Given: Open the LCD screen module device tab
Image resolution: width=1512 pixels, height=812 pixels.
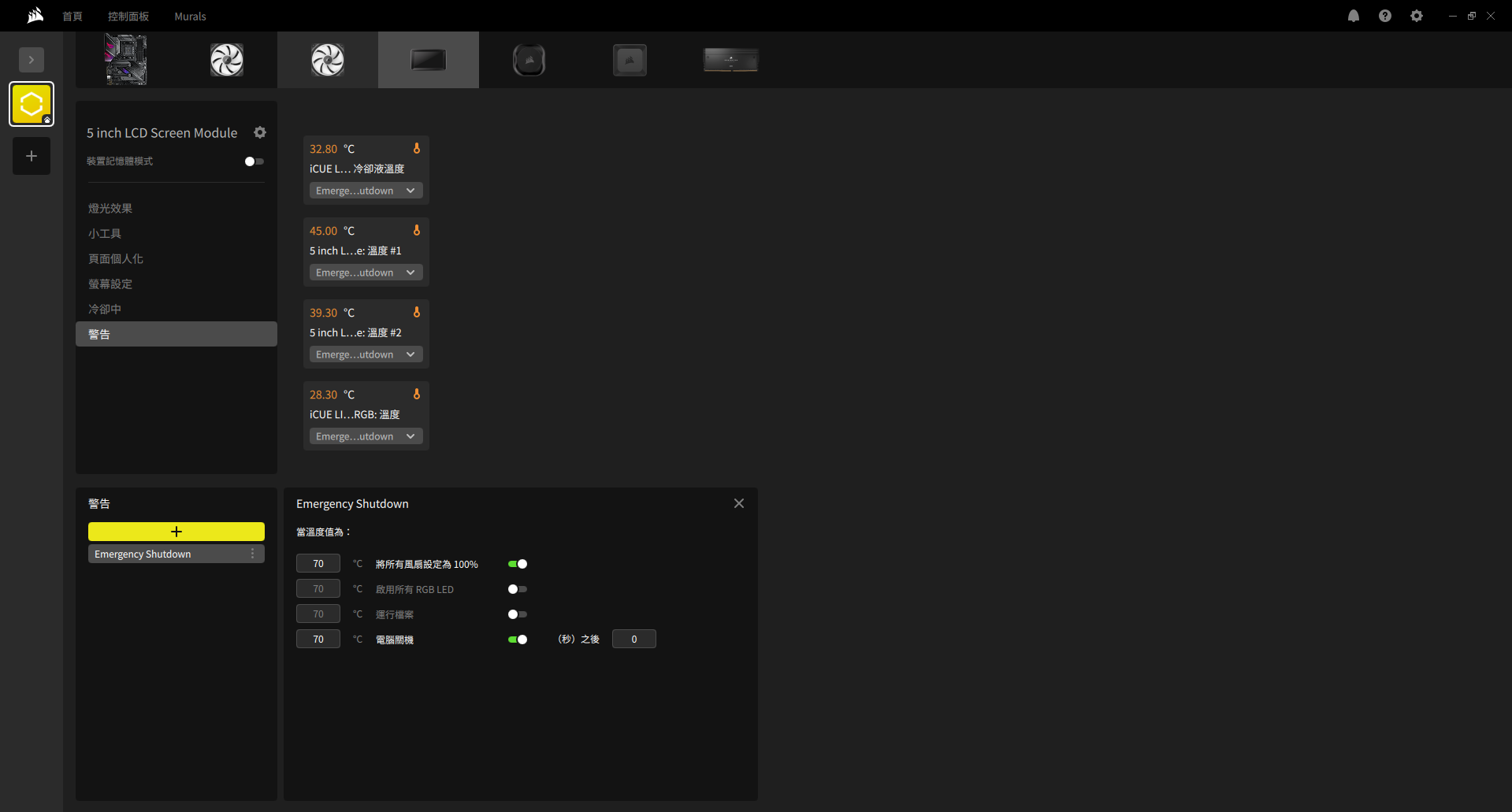Looking at the screenshot, I should (x=429, y=60).
